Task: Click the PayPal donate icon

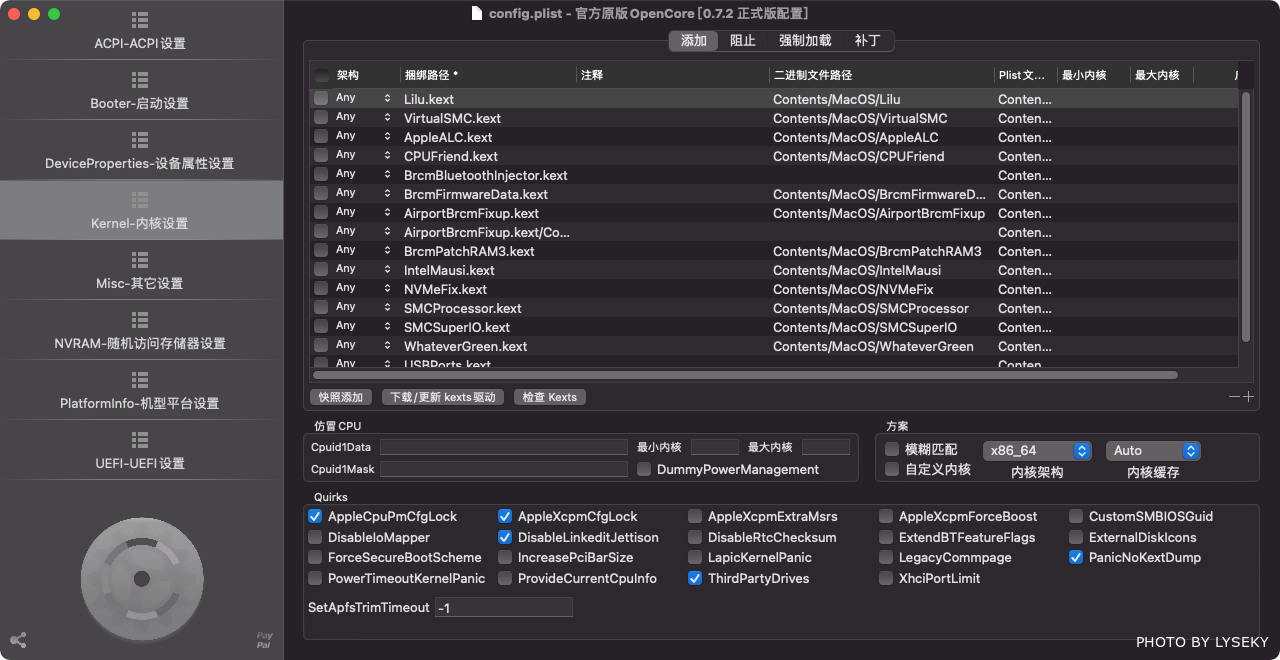Action: pyautogui.click(x=264, y=641)
